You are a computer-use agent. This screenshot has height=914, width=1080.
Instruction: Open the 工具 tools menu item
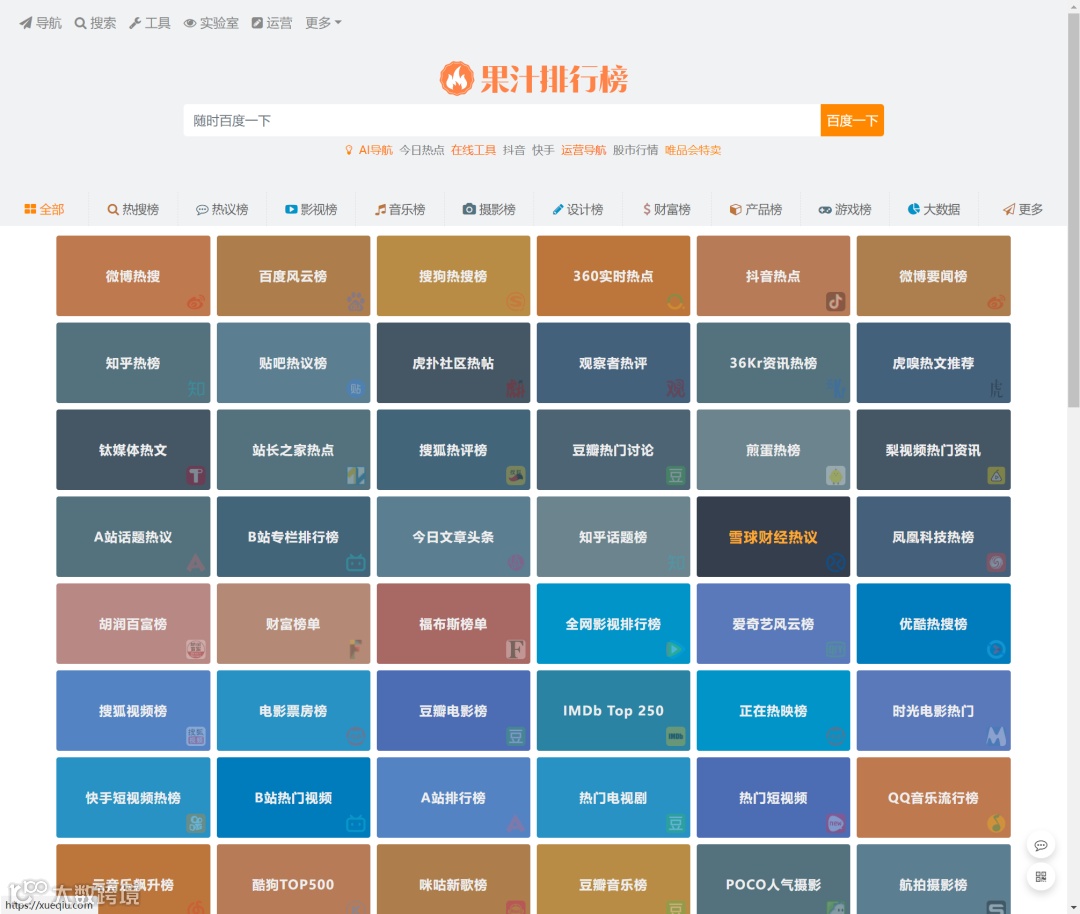150,23
